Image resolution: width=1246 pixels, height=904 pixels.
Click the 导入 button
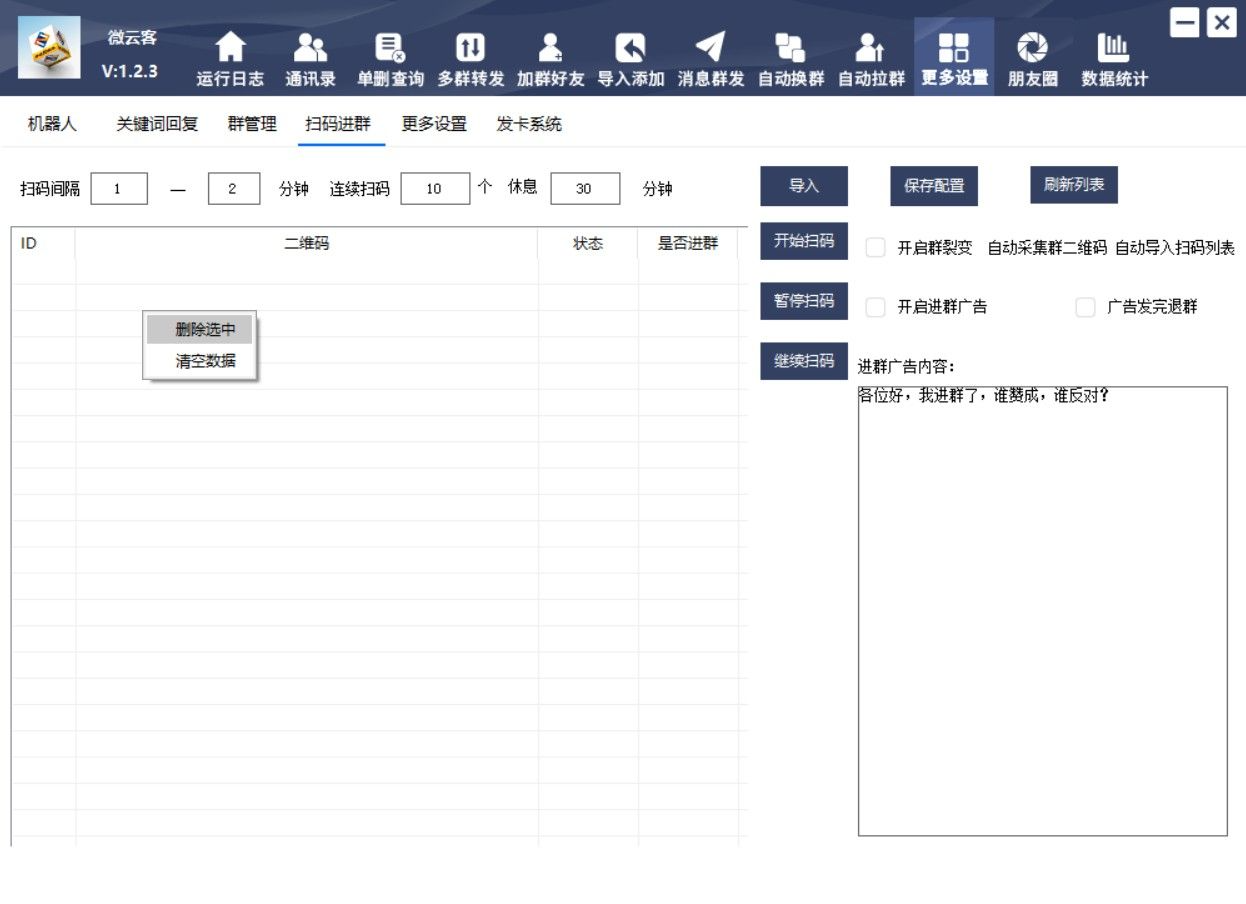804,186
